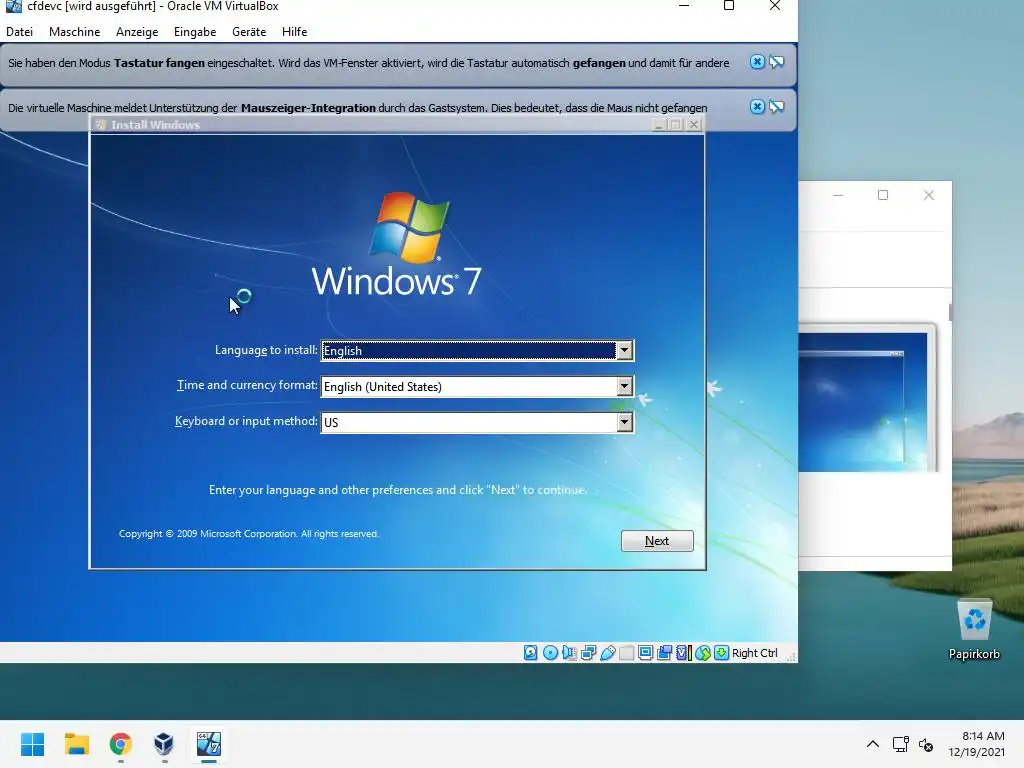Open the Maschine menu
Screen dimensions: 1024x768
pyautogui.click(x=74, y=31)
